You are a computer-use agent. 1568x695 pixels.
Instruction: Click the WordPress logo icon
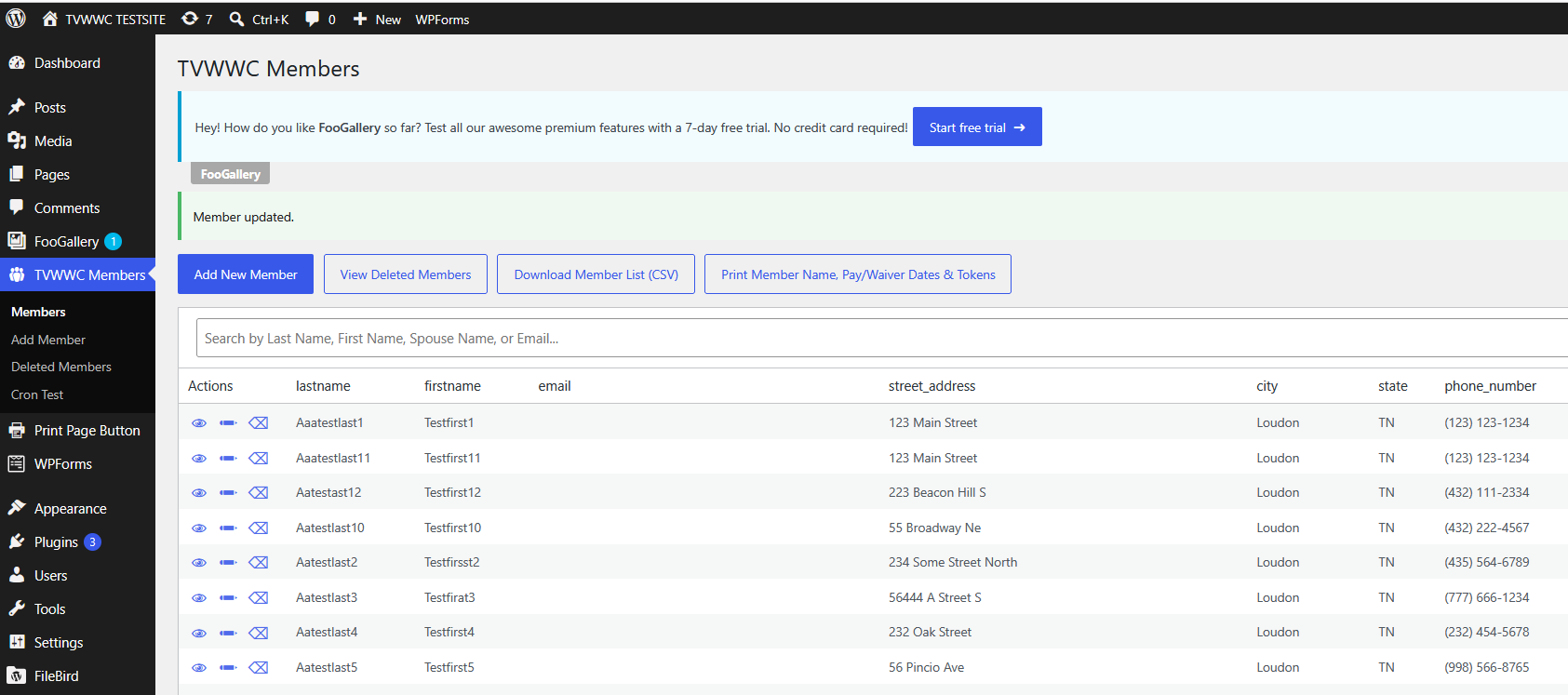tap(16, 19)
